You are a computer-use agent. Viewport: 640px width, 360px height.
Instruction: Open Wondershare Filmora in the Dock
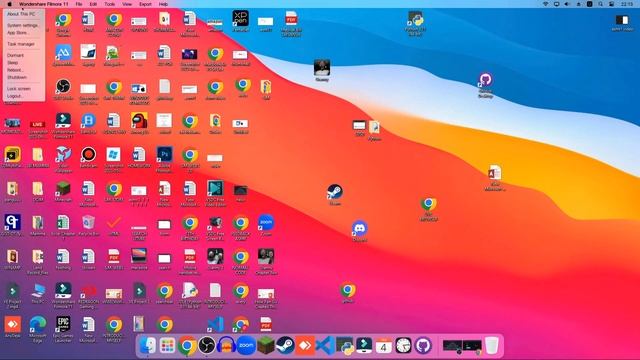364,346
